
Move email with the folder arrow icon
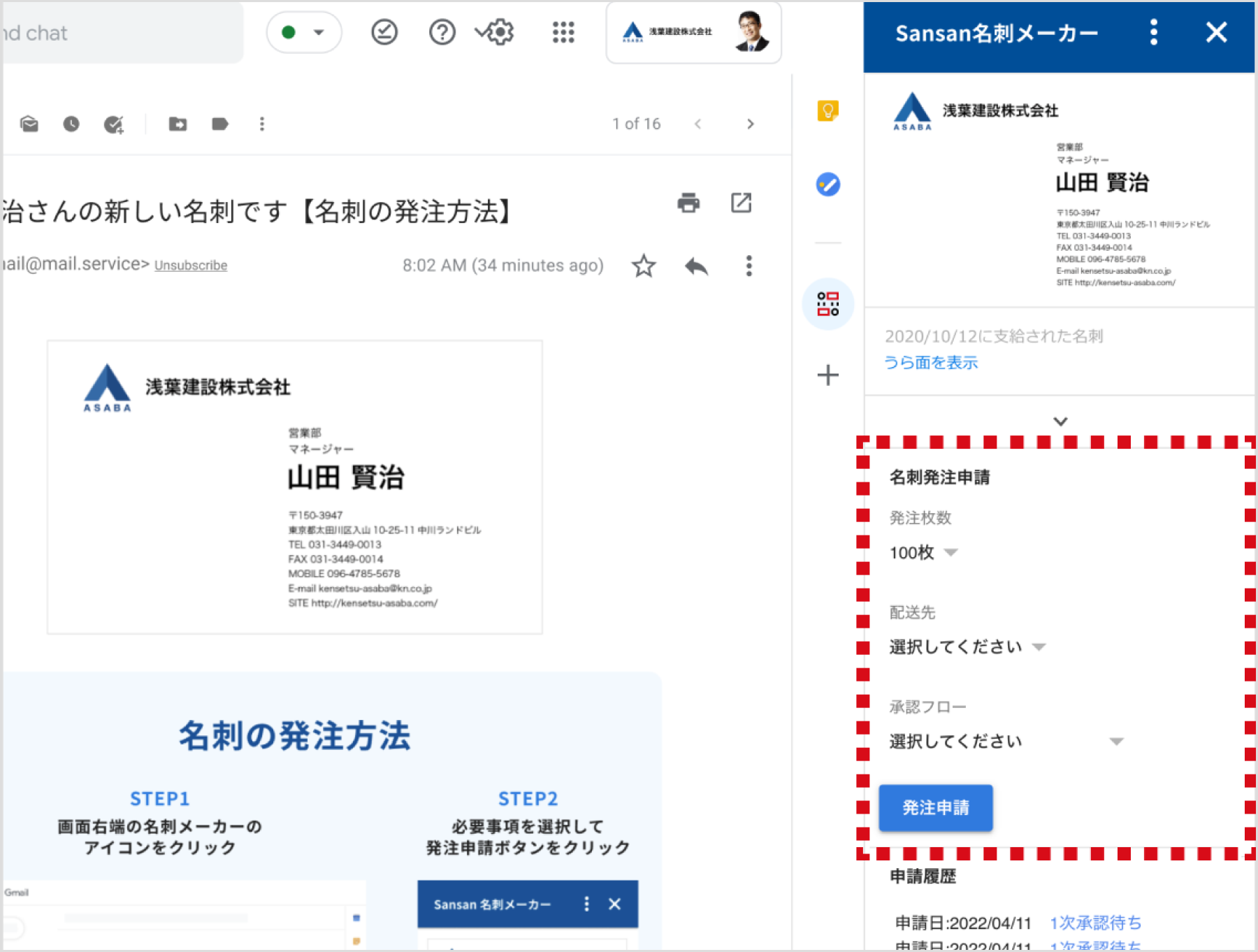178,124
